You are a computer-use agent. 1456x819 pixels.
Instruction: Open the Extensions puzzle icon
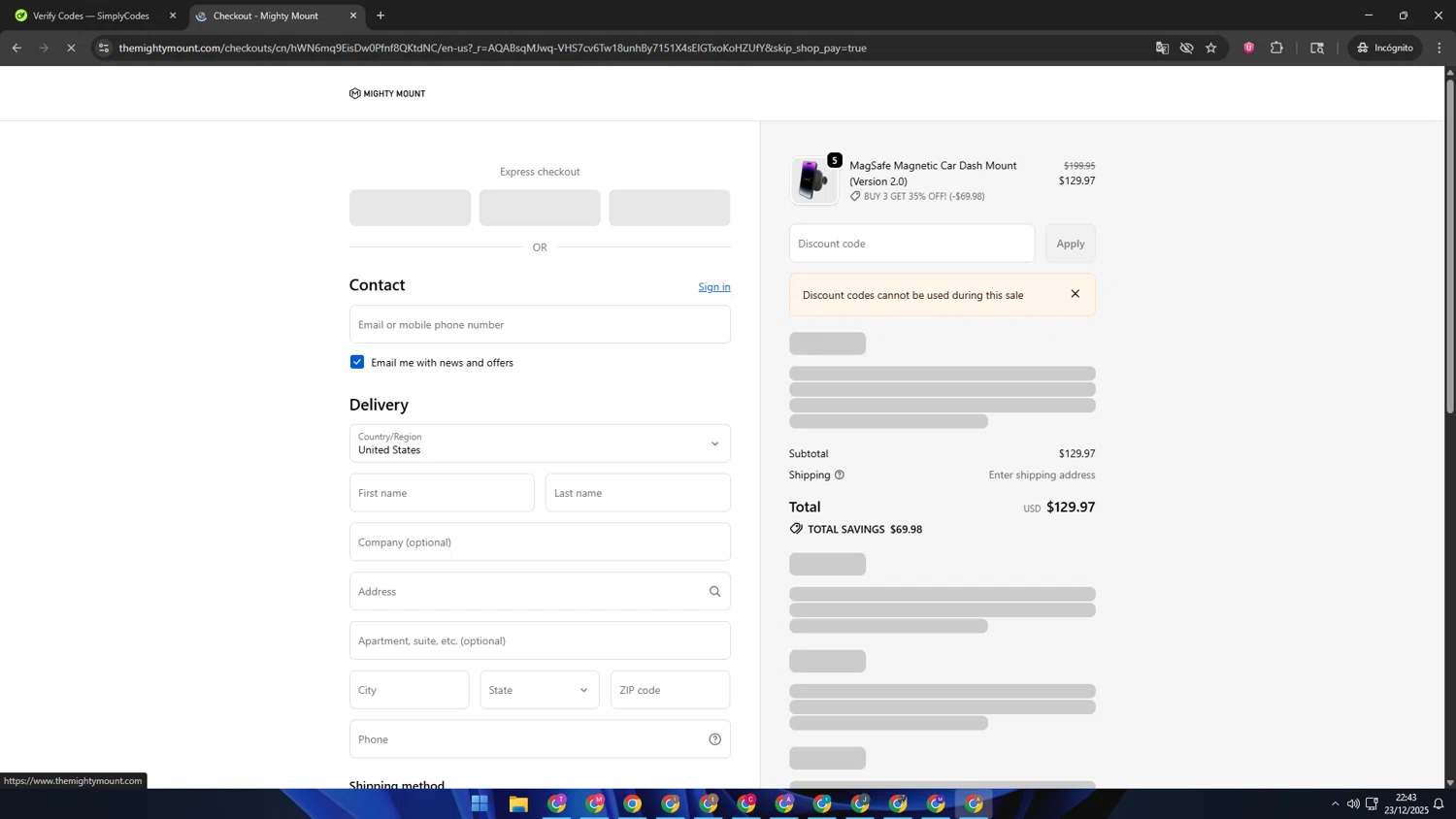[x=1276, y=48]
